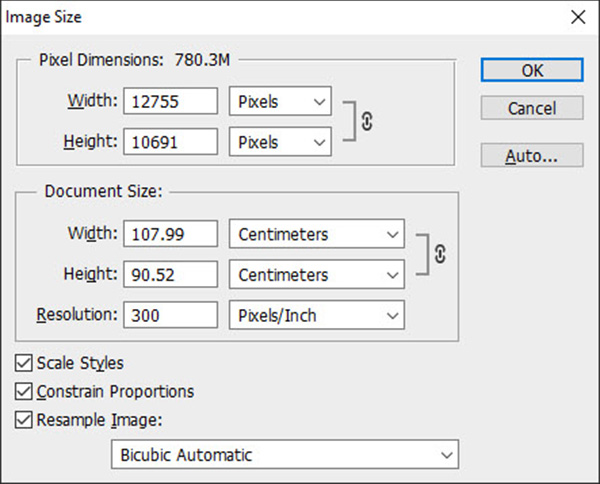The width and height of the screenshot is (600, 484).
Task: Open the pixel Width units dropdown
Action: coord(280,101)
